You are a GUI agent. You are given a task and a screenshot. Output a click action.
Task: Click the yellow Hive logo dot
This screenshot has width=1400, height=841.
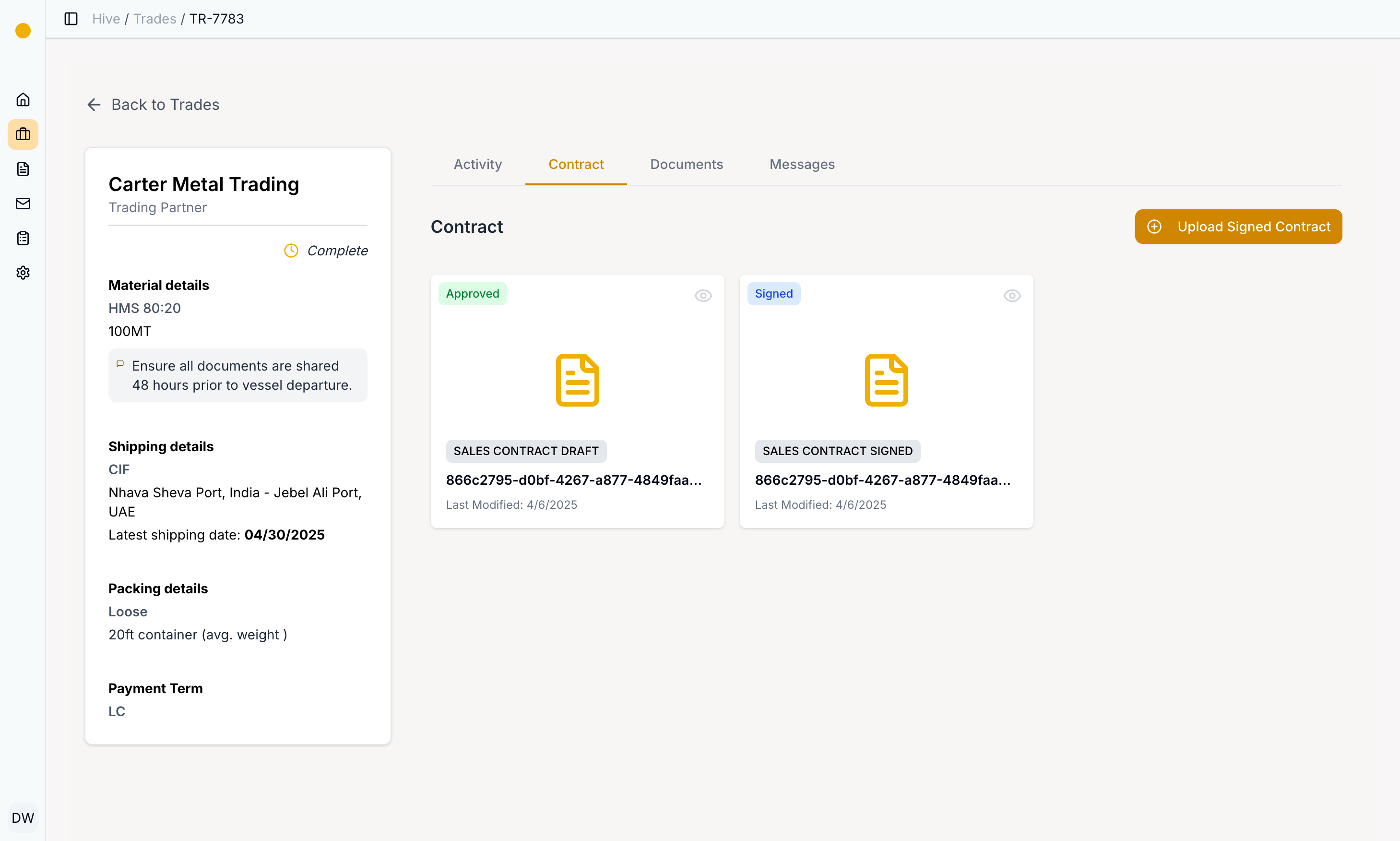(23, 31)
